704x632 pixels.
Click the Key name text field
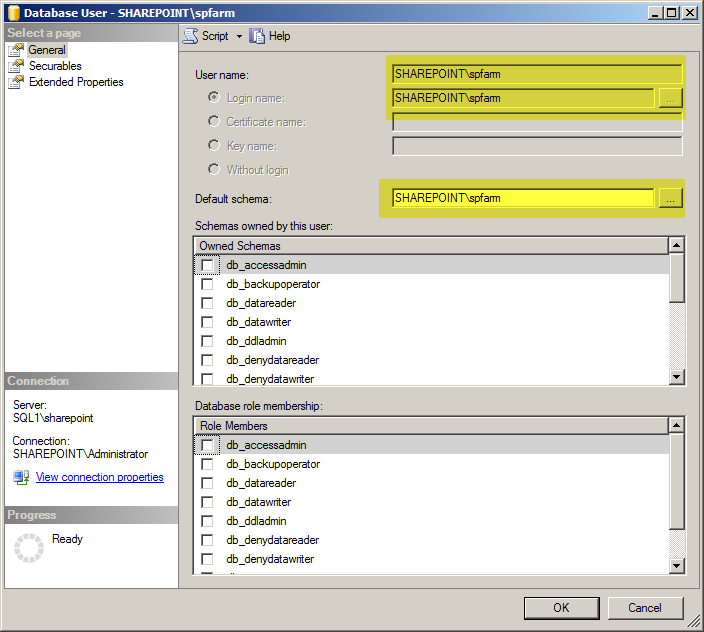tap(537, 146)
